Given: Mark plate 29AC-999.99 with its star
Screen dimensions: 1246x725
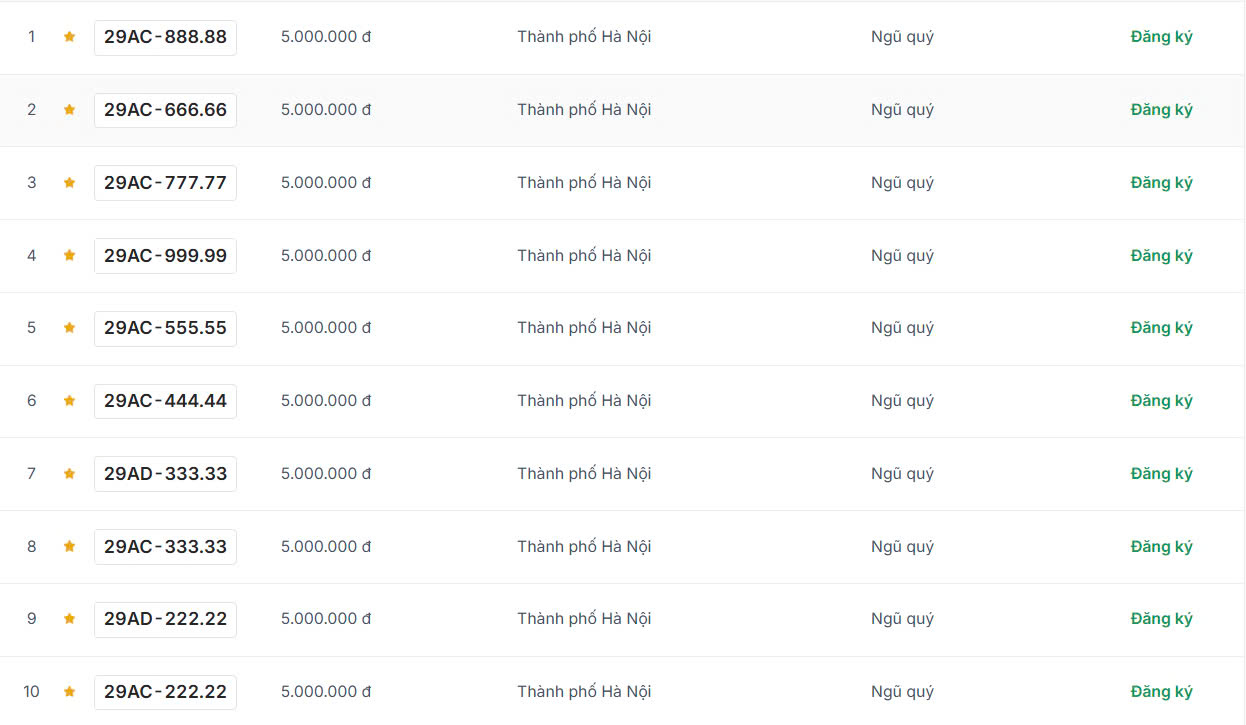Looking at the screenshot, I should tap(69, 256).
